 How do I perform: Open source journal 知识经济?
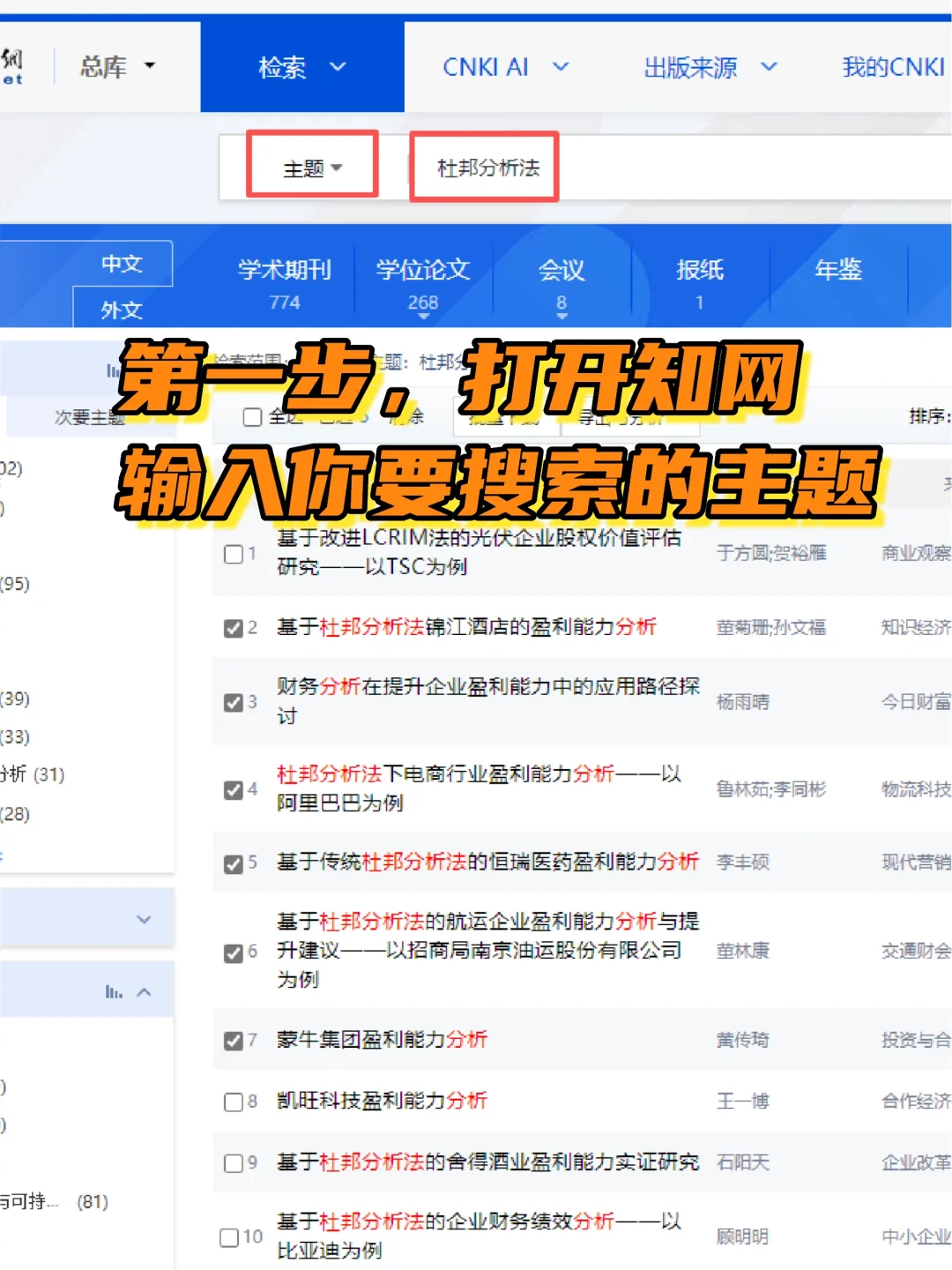coord(917,627)
